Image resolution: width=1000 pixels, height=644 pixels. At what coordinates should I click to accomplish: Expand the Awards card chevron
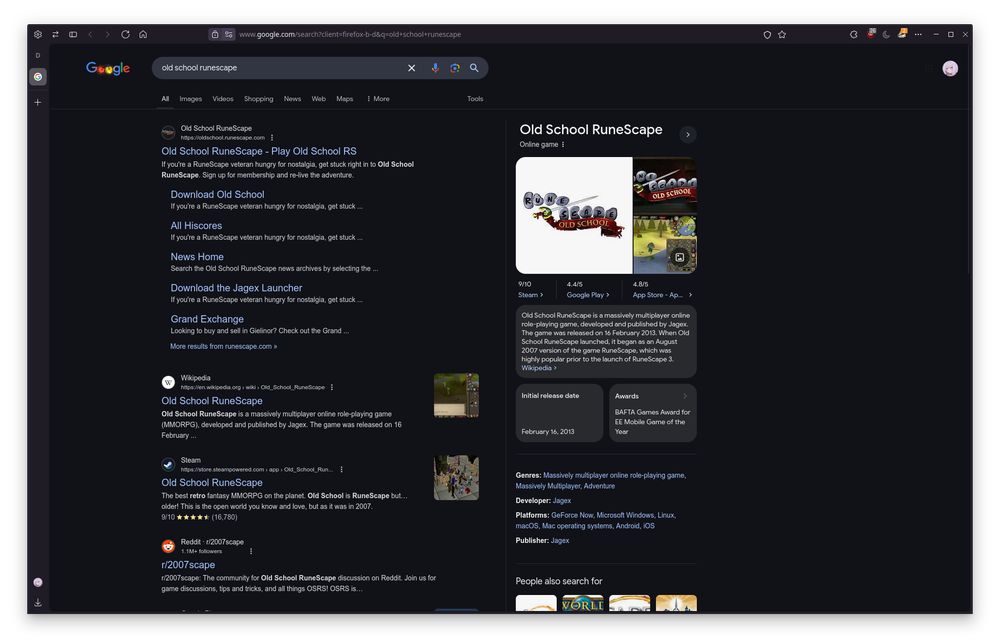click(685, 396)
